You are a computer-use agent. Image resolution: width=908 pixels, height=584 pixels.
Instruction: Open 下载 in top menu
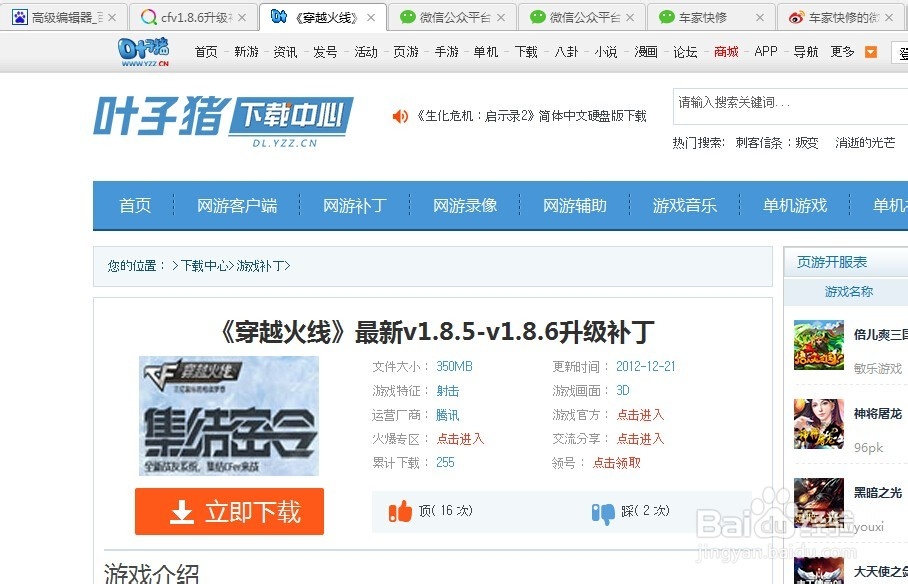pyautogui.click(x=526, y=52)
